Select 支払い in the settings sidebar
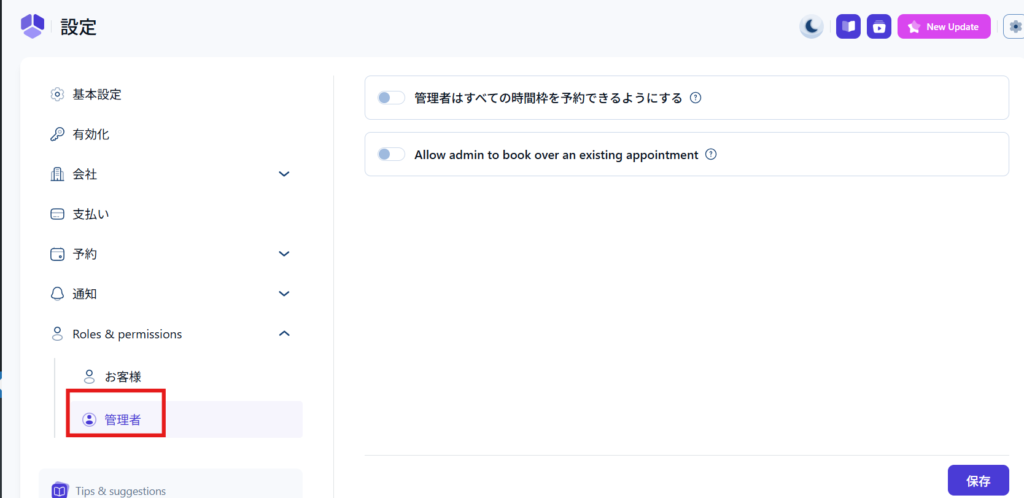 point(90,214)
